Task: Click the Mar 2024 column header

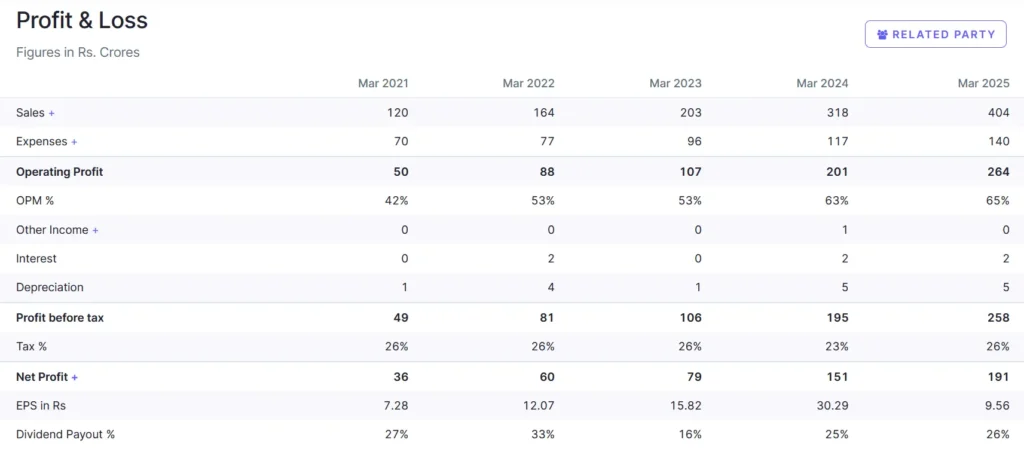Action: (x=822, y=83)
